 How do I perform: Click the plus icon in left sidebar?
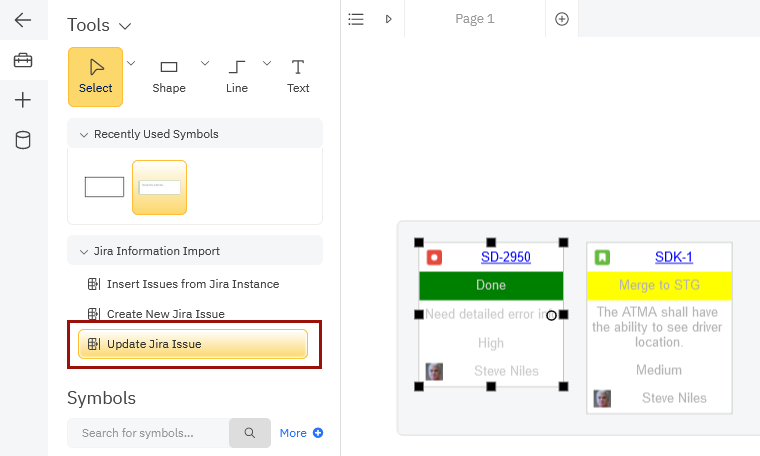click(x=23, y=100)
